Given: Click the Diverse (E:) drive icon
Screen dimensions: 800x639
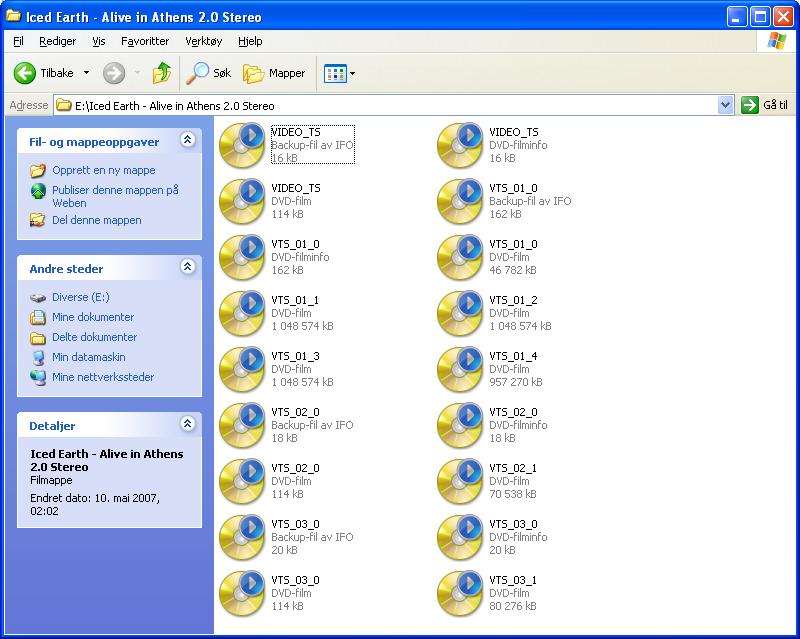Looking at the screenshot, I should pyautogui.click(x=38, y=298).
